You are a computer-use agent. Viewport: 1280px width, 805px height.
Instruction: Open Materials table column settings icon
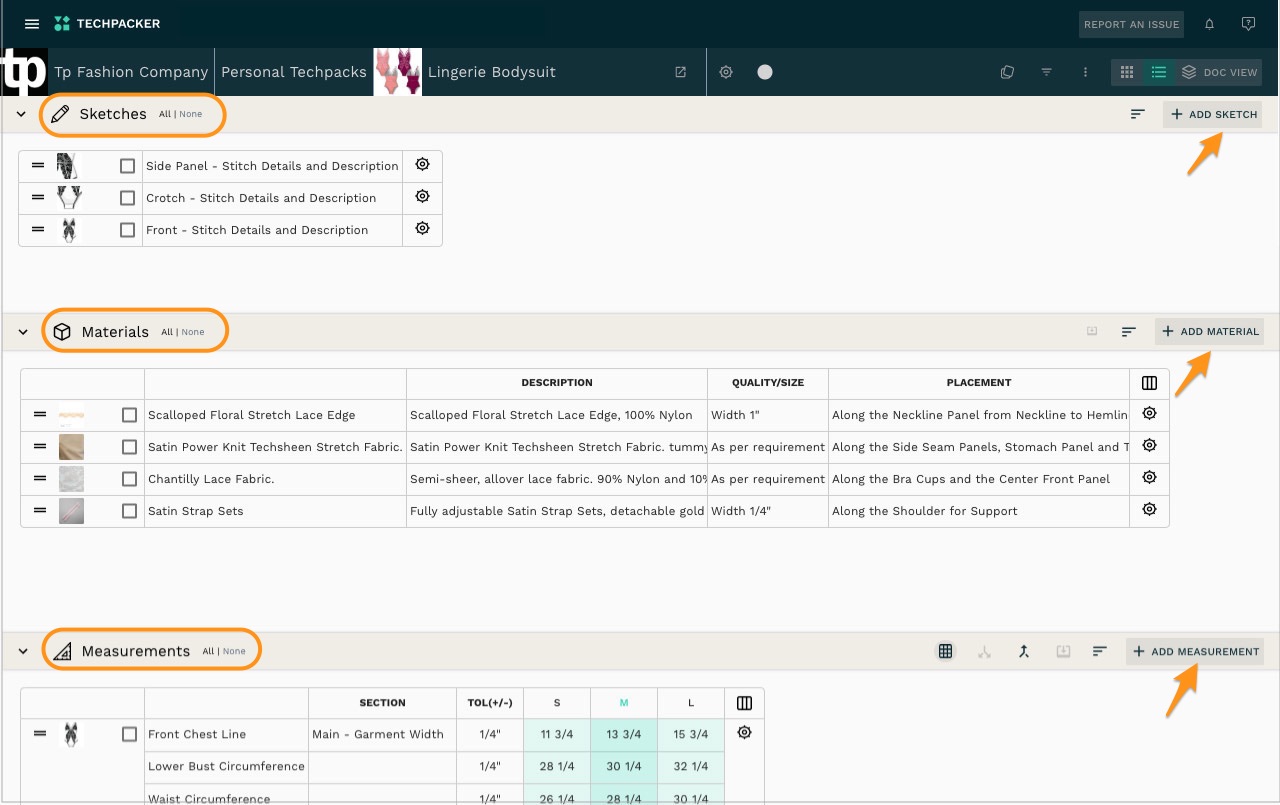(x=1149, y=383)
